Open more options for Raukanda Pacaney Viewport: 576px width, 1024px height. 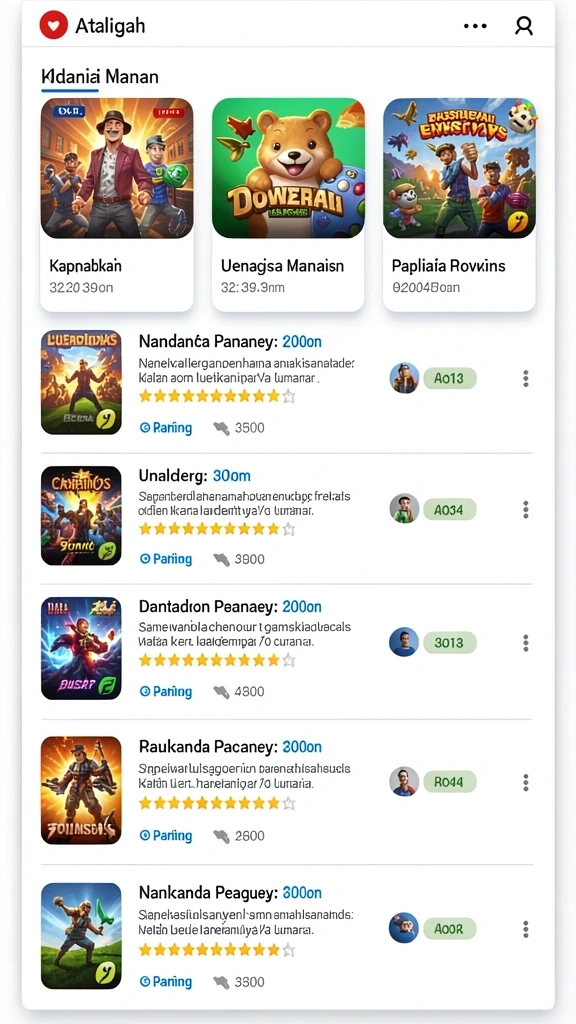pyautogui.click(x=526, y=782)
